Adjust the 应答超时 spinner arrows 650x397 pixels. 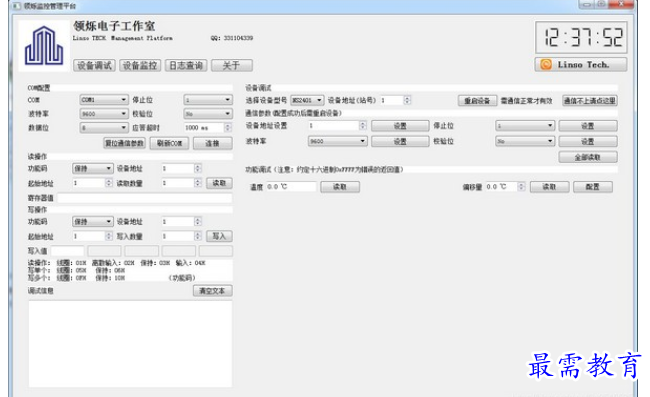pyautogui.click(x=228, y=128)
